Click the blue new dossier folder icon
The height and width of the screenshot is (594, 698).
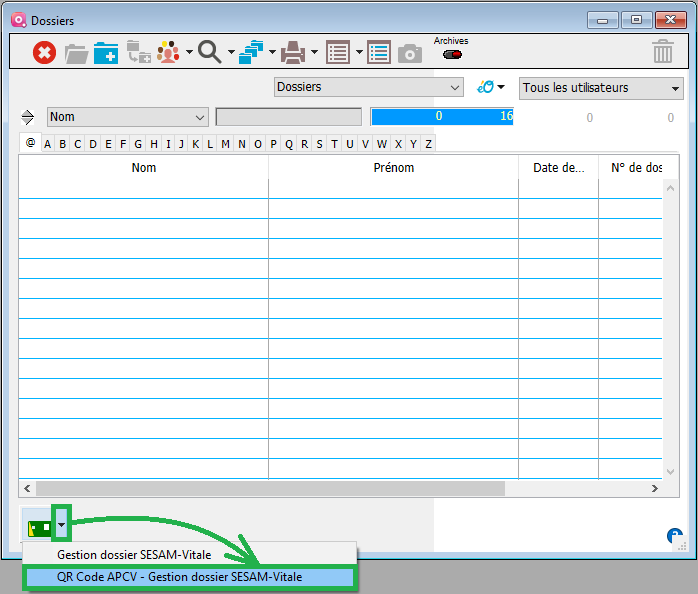coord(106,52)
